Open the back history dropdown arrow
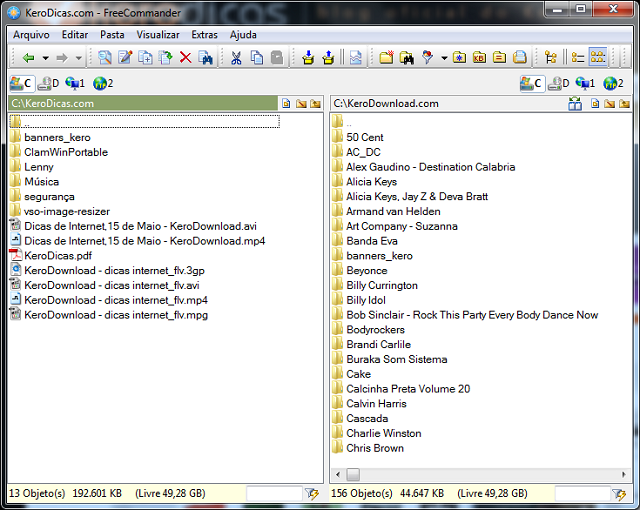Image resolution: width=640 pixels, height=510 pixels. tap(46, 58)
